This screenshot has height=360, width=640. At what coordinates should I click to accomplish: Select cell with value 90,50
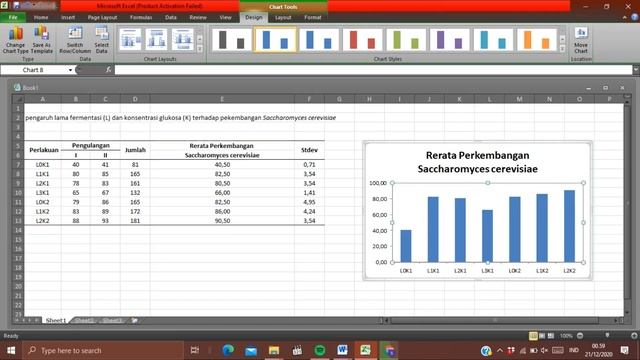(x=222, y=221)
